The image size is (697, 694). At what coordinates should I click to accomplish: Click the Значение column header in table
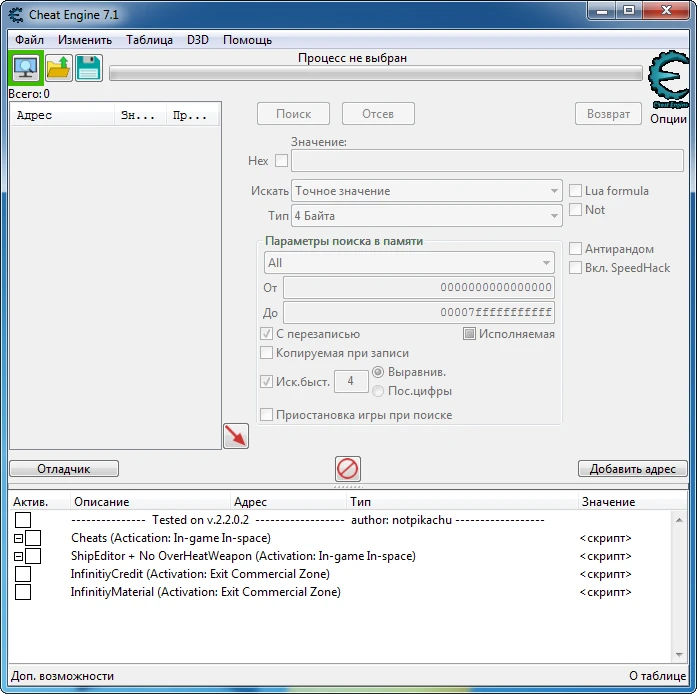[x=632, y=501]
